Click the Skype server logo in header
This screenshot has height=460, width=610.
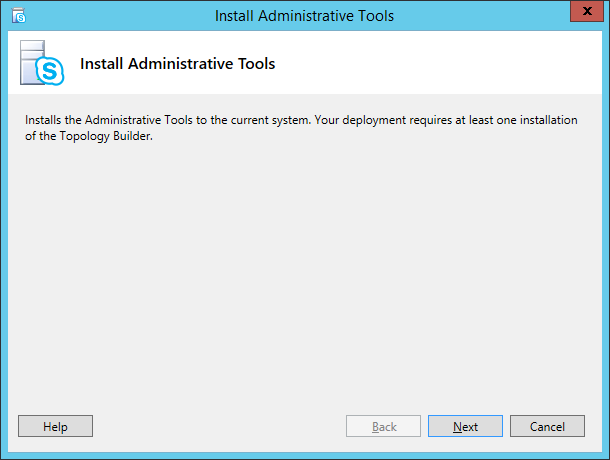[42, 63]
